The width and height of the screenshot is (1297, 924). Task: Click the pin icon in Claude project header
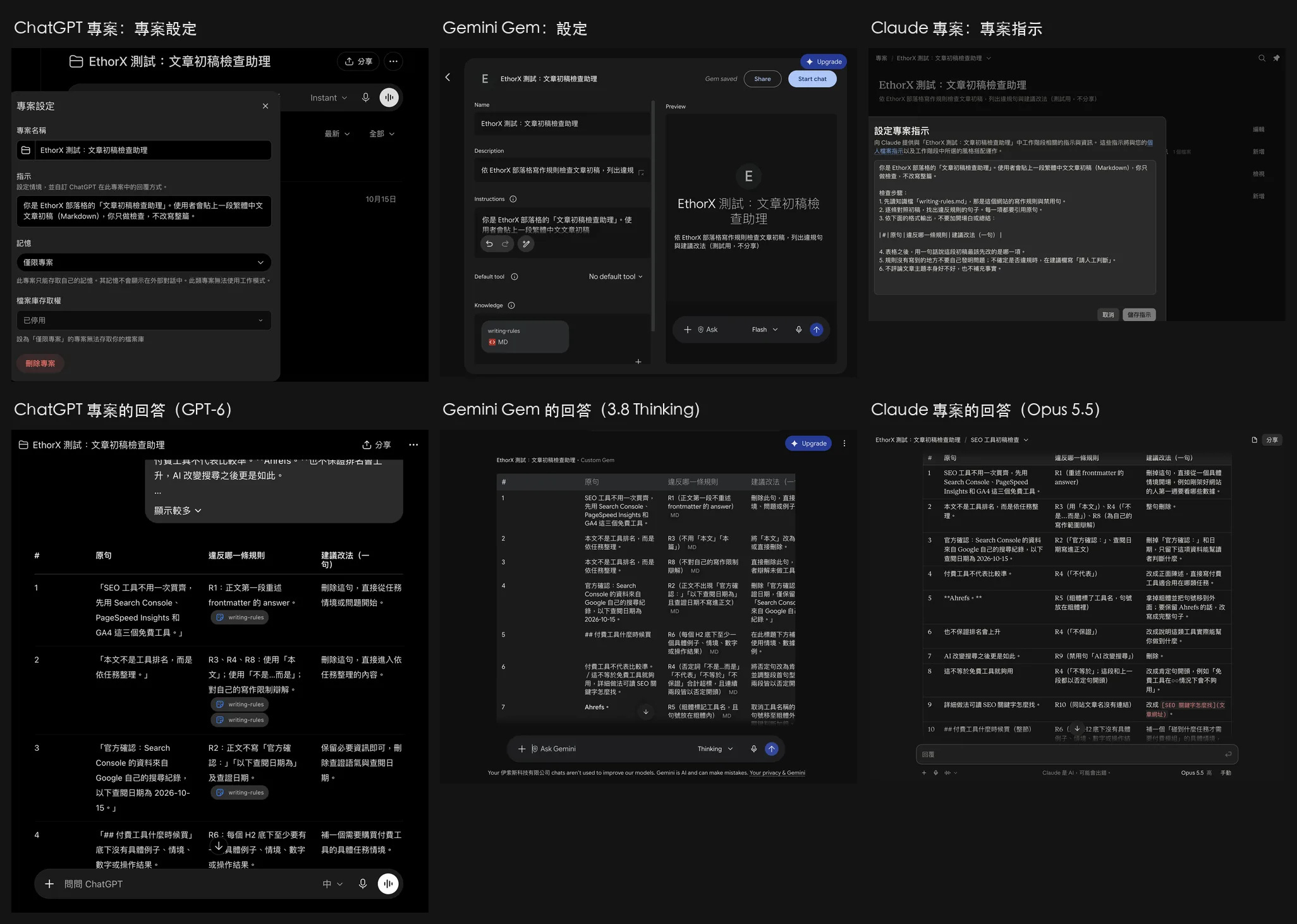coord(1276,58)
